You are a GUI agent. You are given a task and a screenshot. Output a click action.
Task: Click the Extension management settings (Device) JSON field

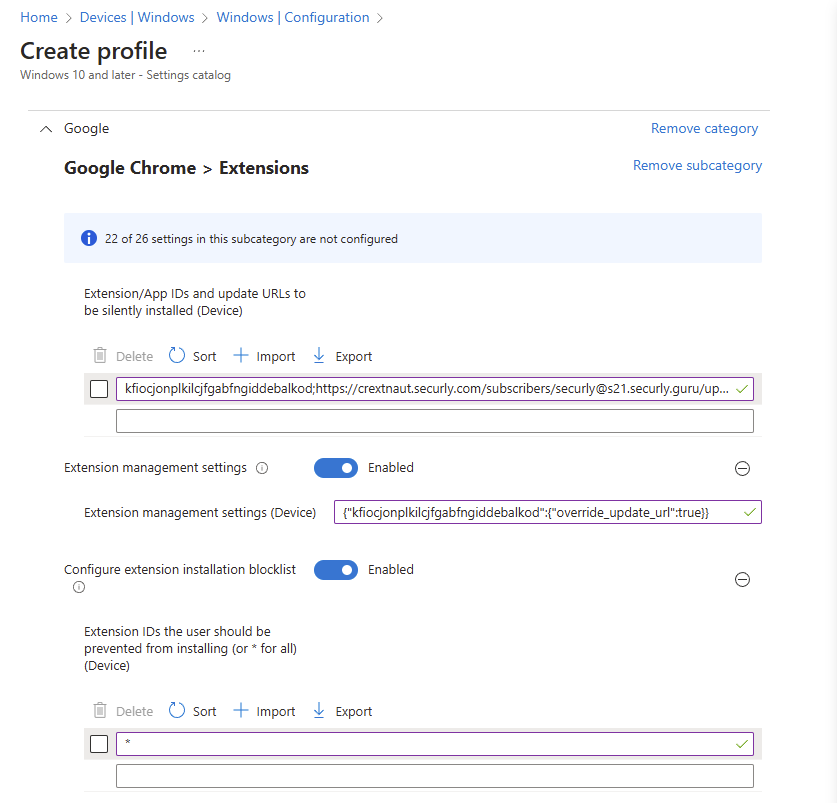pos(548,512)
